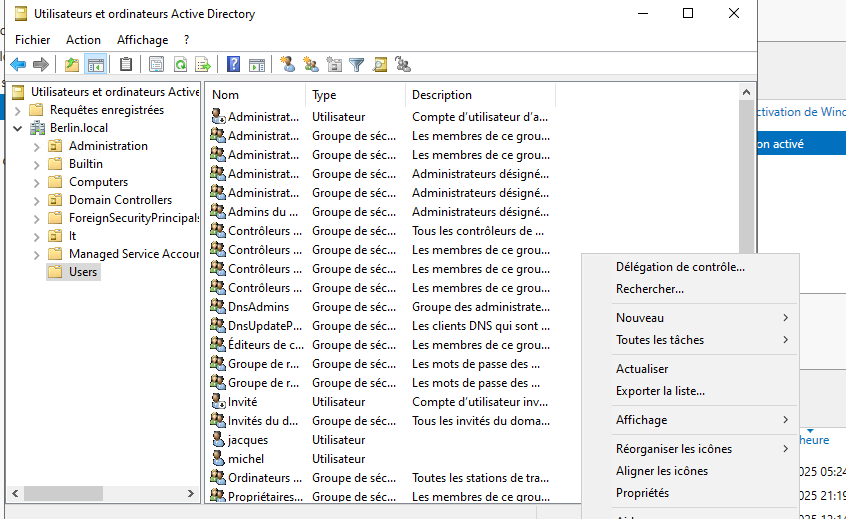Toggle the action pane toolbar icon

(x=257, y=65)
